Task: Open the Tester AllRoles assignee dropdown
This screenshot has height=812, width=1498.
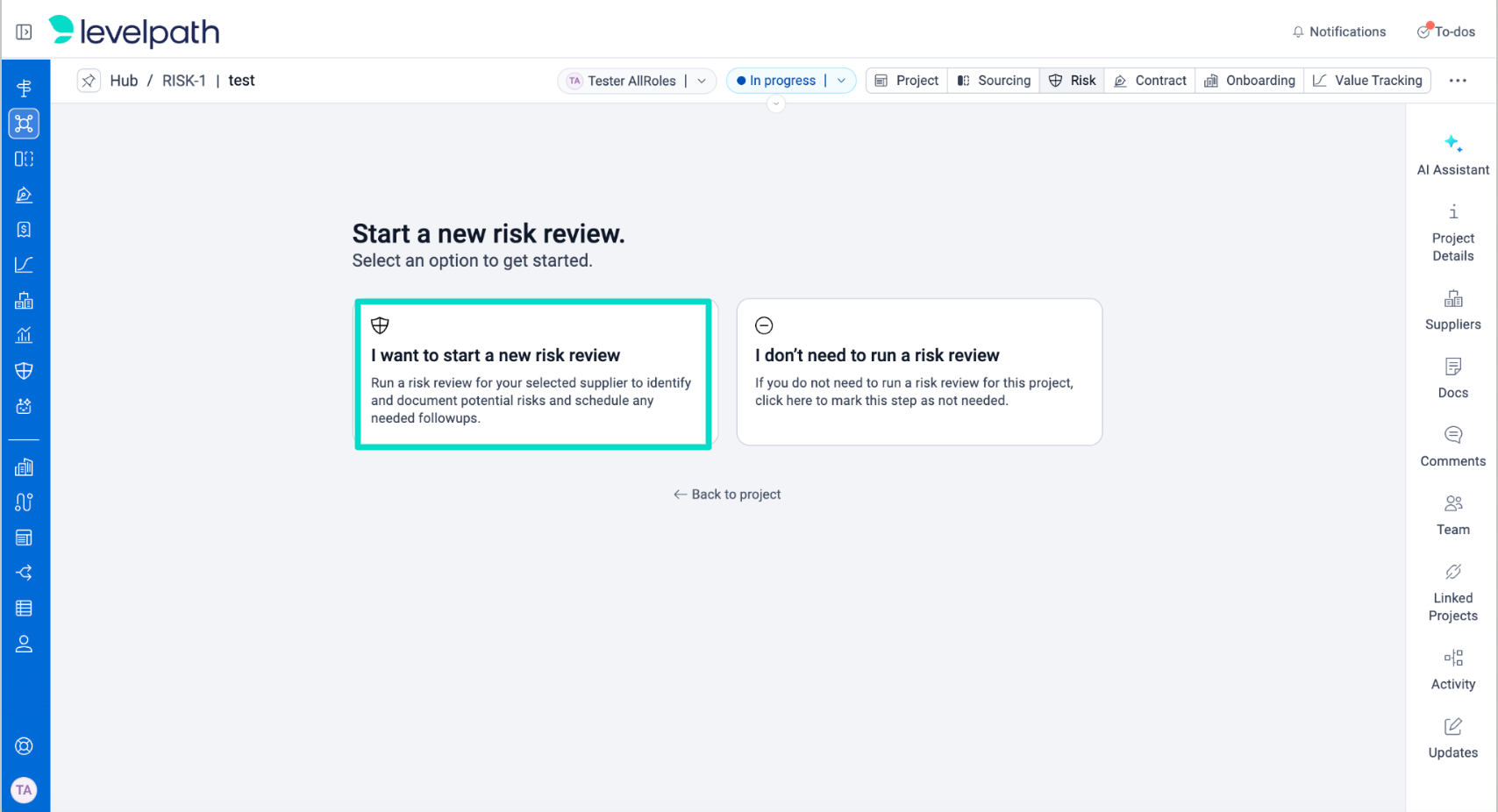Action: coord(702,81)
